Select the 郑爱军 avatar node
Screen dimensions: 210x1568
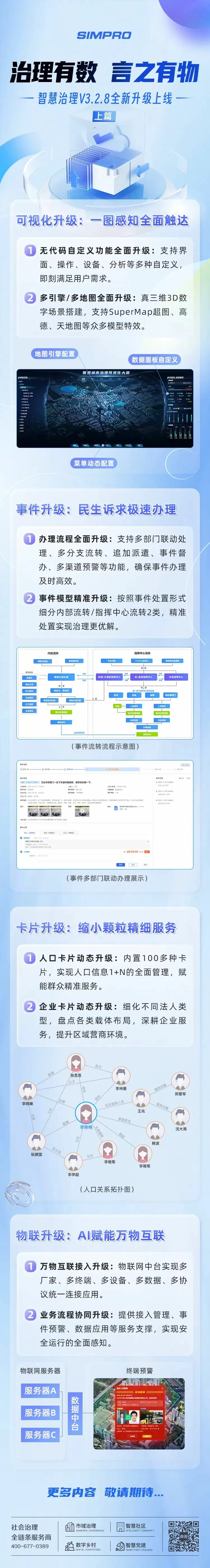pyautogui.click(x=180, y=1082)
